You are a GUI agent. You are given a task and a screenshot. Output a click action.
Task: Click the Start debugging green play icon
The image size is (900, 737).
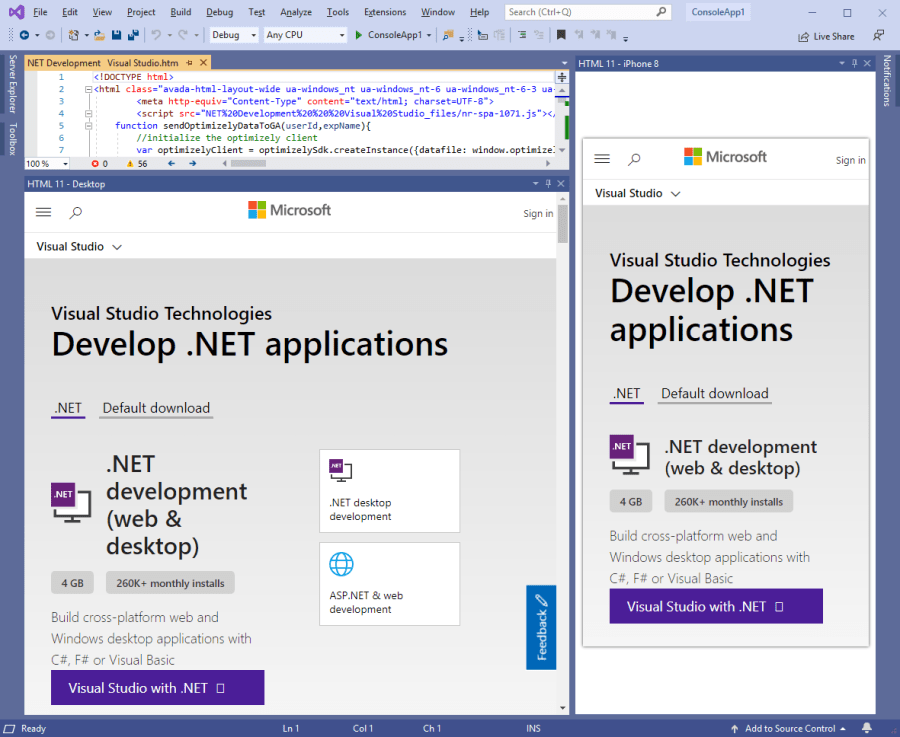click(359, 35)
